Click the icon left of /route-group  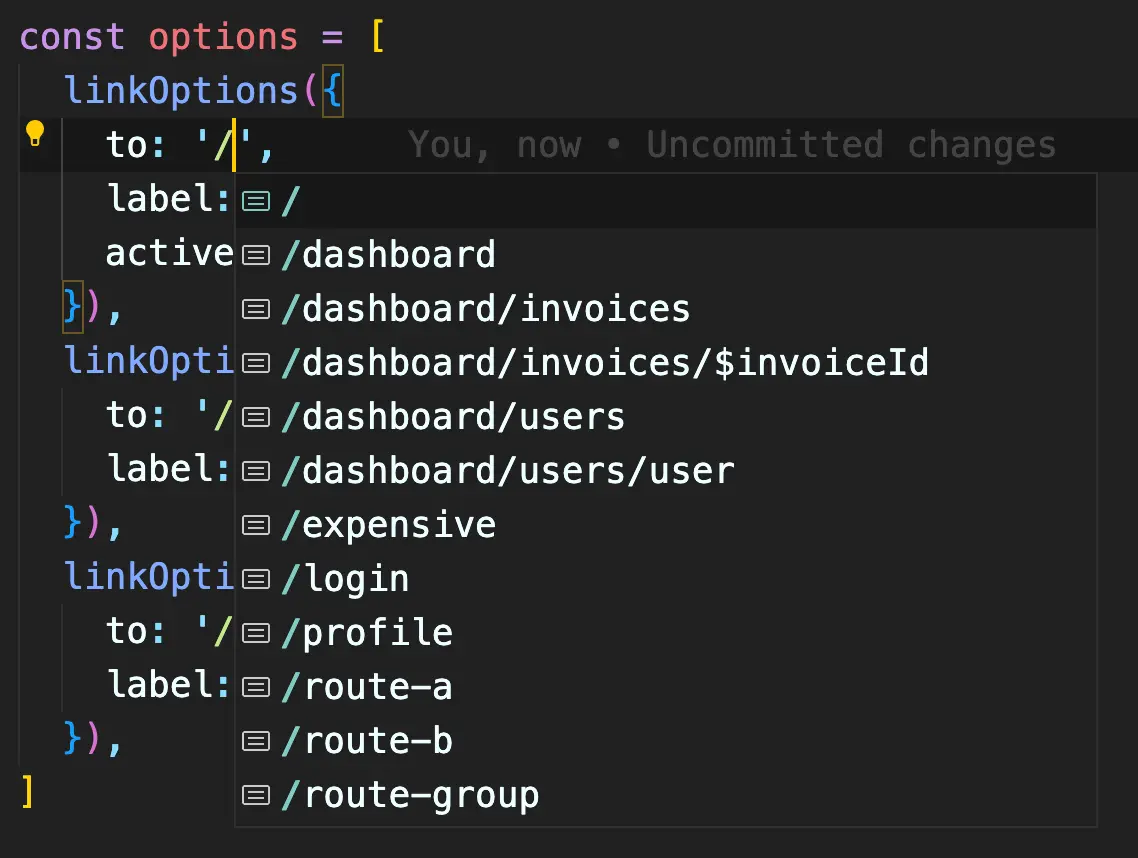point(257,795)
